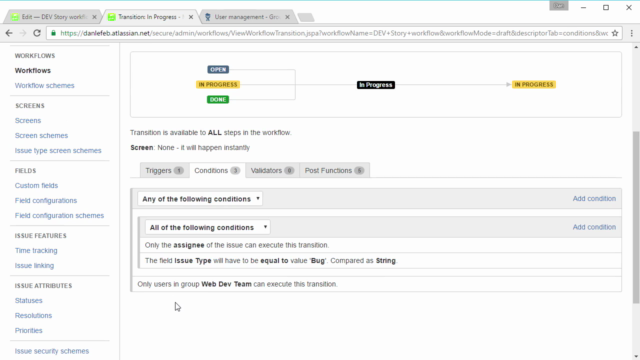This screenshot has width=640, height=360.
Task: Open the Triggers tab
Action: pyautogui.click(x=164, y=171)
